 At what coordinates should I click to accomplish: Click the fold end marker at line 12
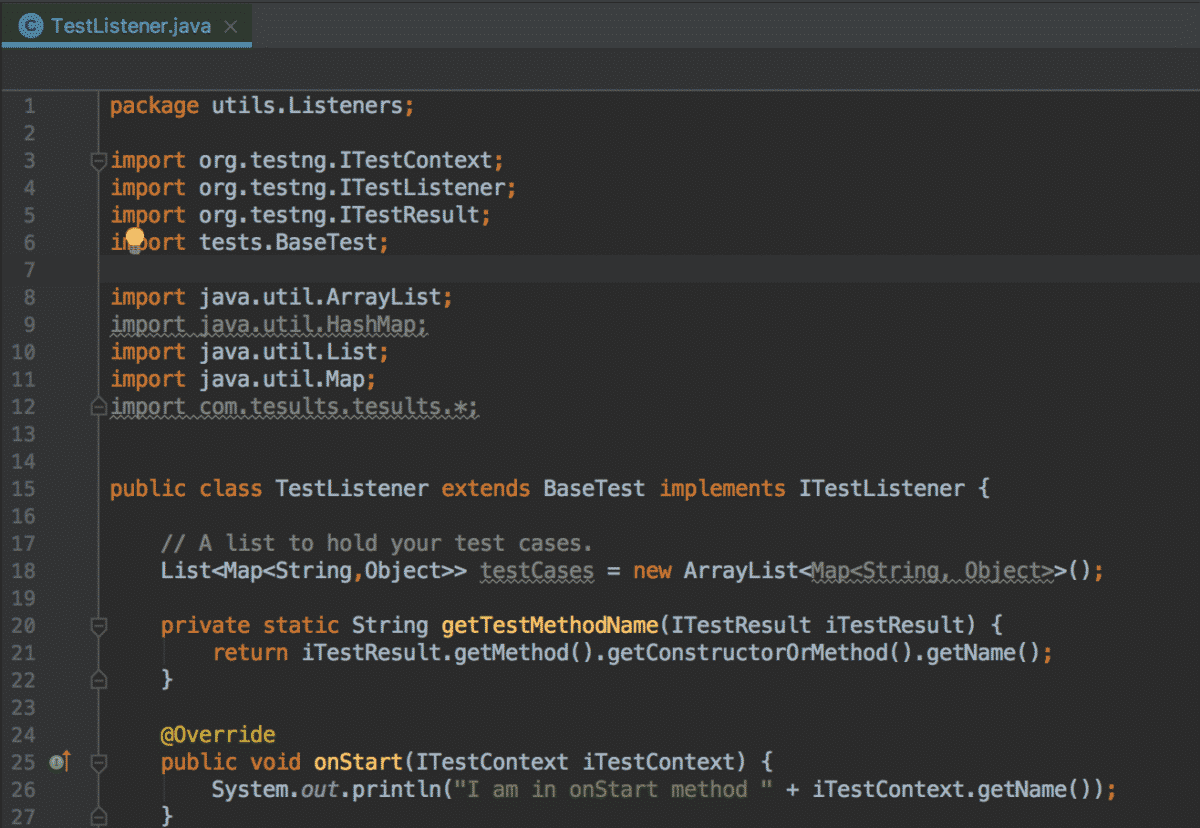pos(98,406)
